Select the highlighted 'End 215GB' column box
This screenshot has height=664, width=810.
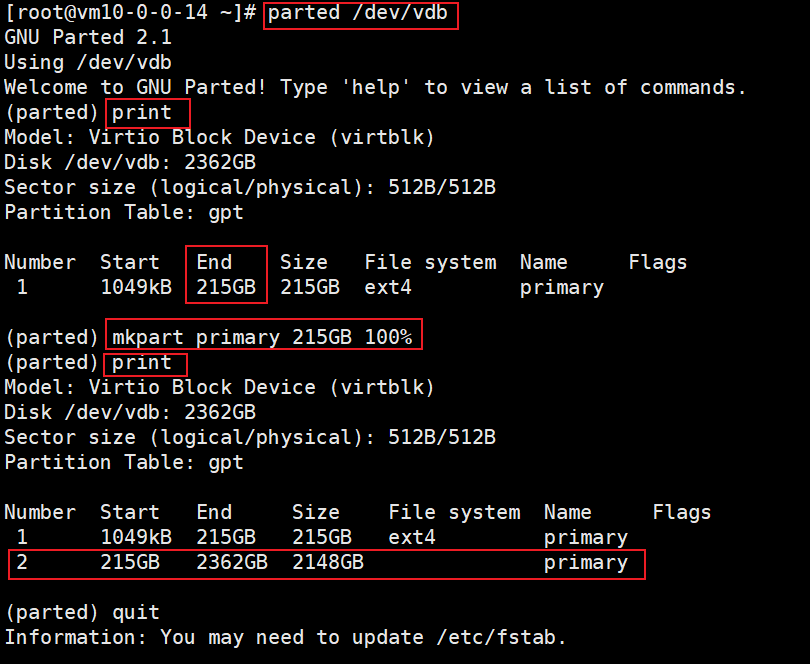coord(226,274)
